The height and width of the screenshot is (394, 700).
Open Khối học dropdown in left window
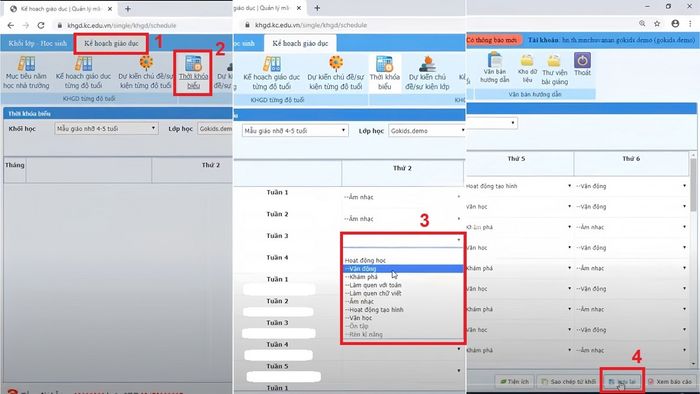click(106, 129)
